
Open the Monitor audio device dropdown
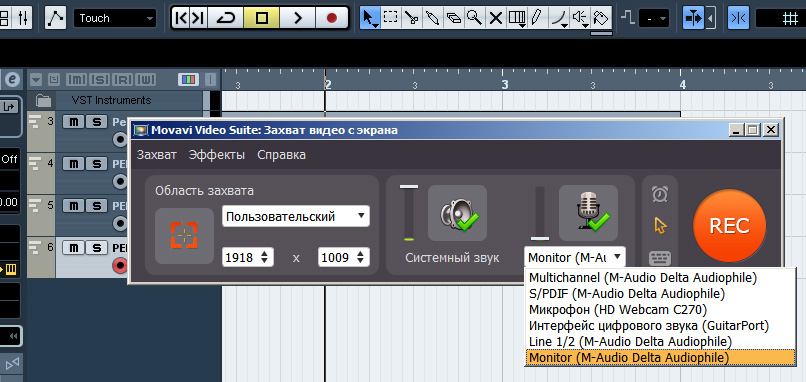pos(575,257)
